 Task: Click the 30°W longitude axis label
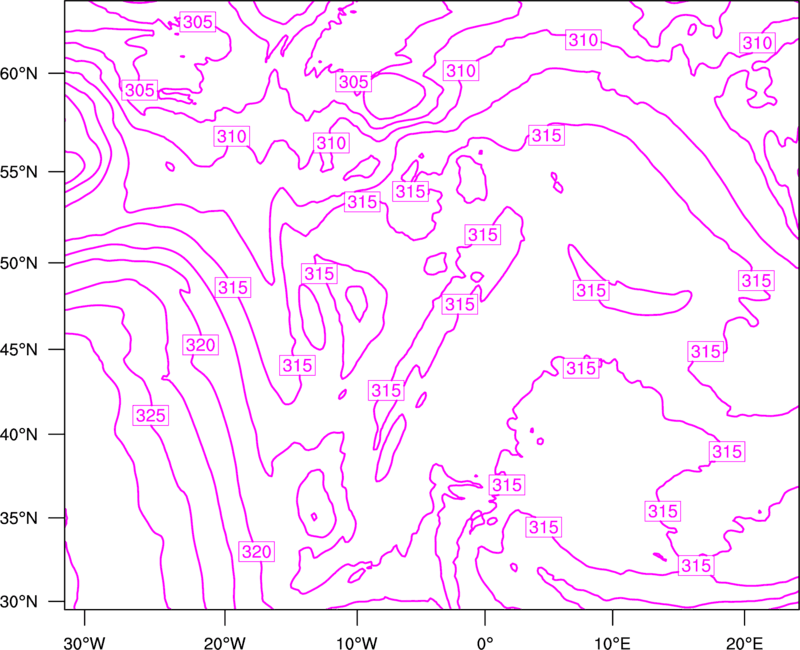85,642
